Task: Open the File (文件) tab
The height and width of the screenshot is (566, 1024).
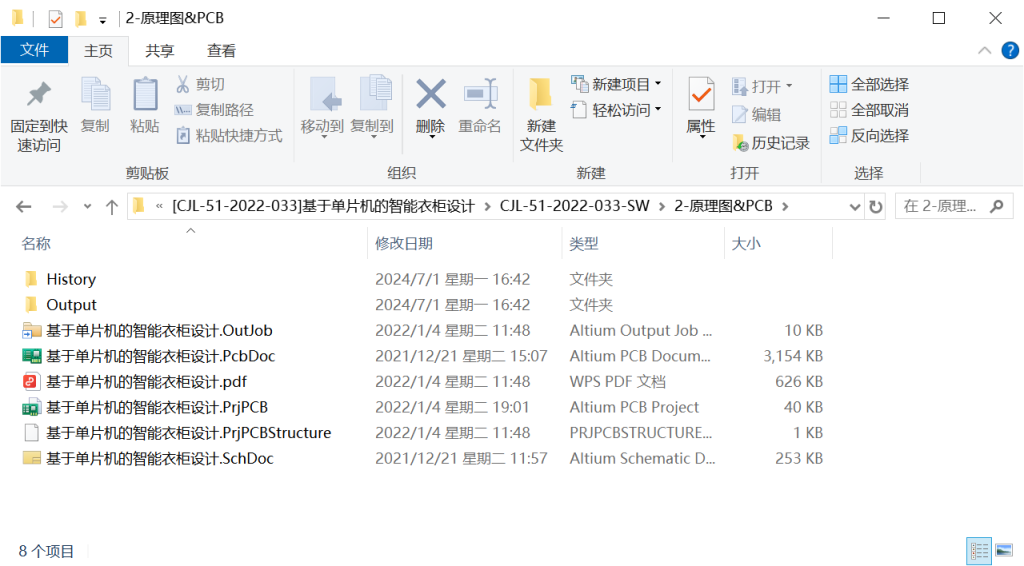Action: point(34,50)
